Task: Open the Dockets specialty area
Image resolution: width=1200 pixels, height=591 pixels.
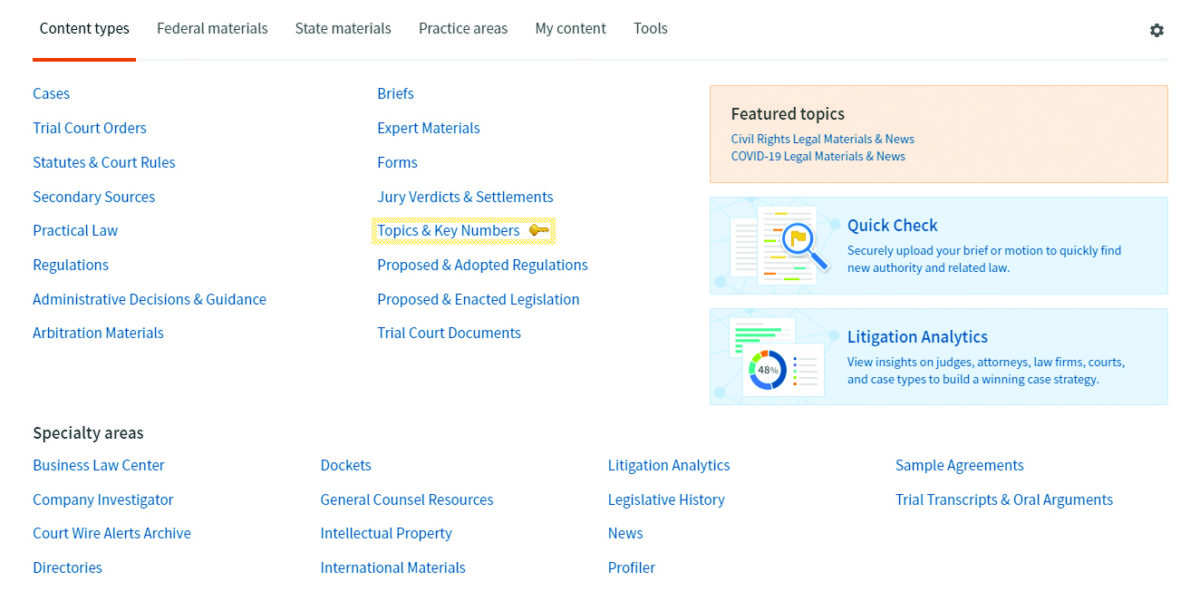Action: click(345, 466)
